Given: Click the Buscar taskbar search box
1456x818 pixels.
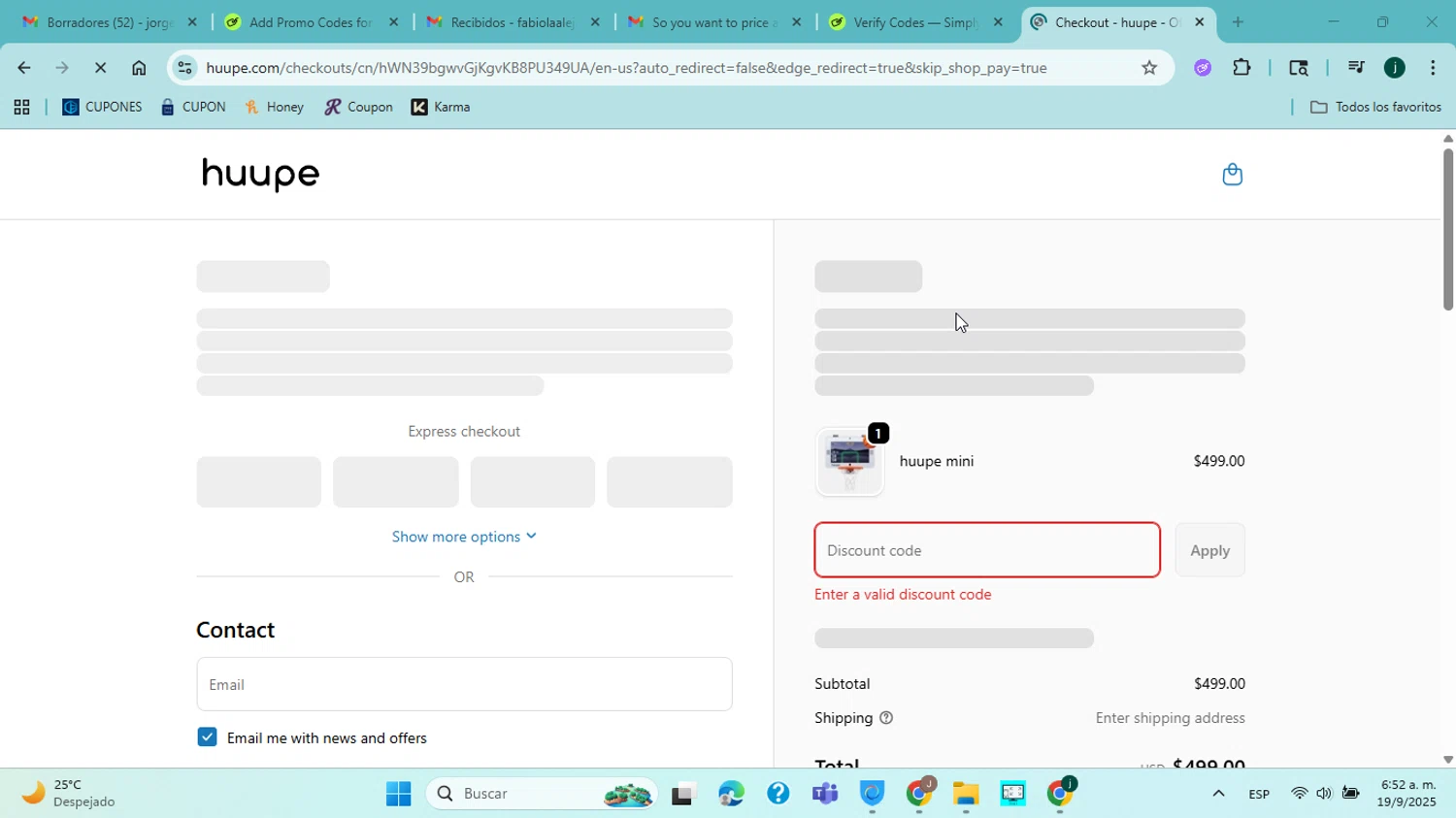Looking at the screenshot, I should tap(542, 794).
